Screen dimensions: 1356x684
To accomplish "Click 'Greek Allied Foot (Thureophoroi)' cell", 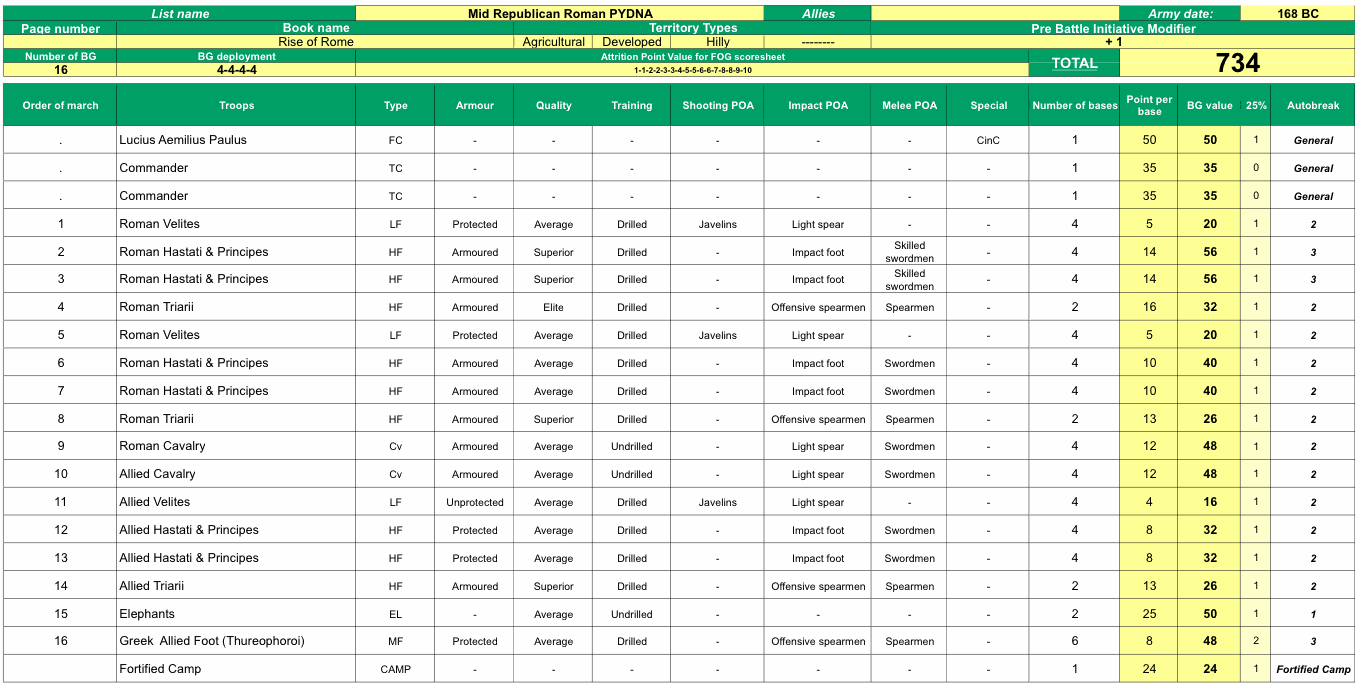I will click(236, 641).
